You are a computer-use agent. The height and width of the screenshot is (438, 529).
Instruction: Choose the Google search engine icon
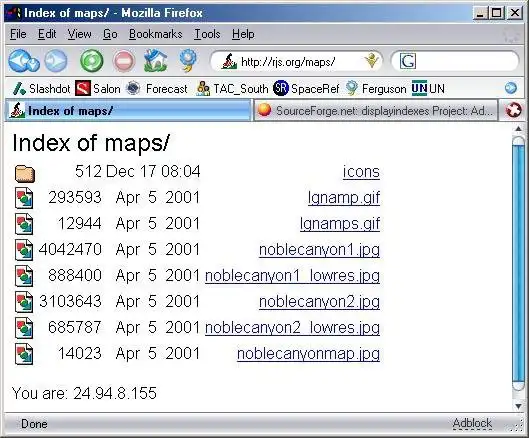coord(408,61)
